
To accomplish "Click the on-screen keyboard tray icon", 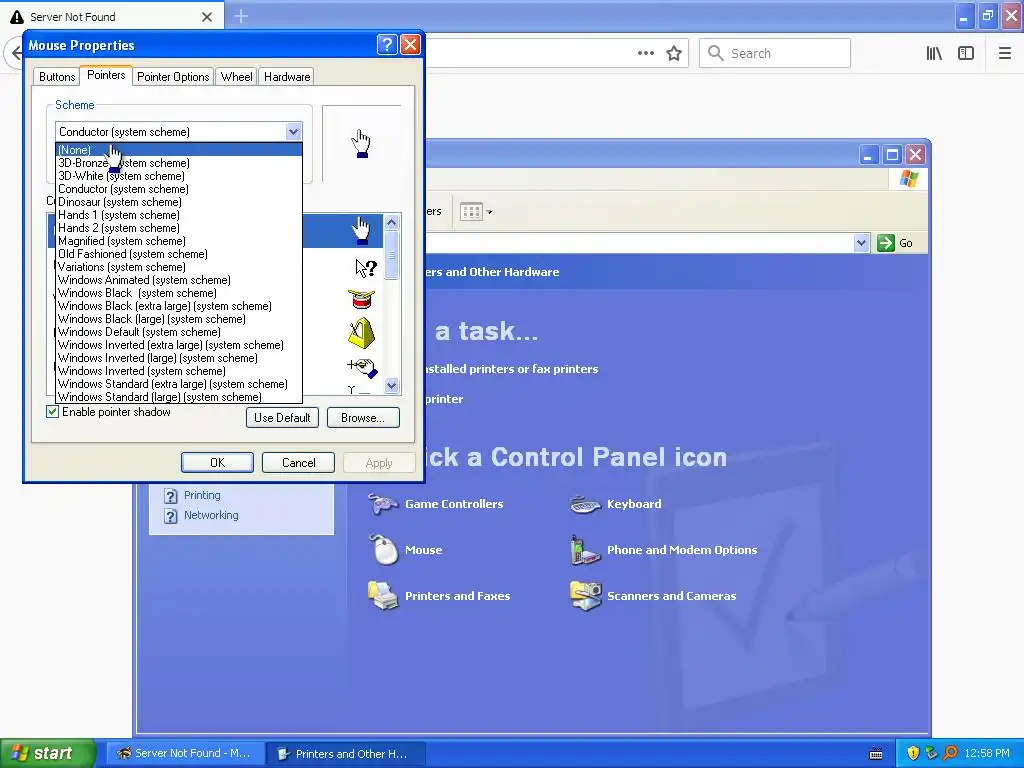I will 876,754.
